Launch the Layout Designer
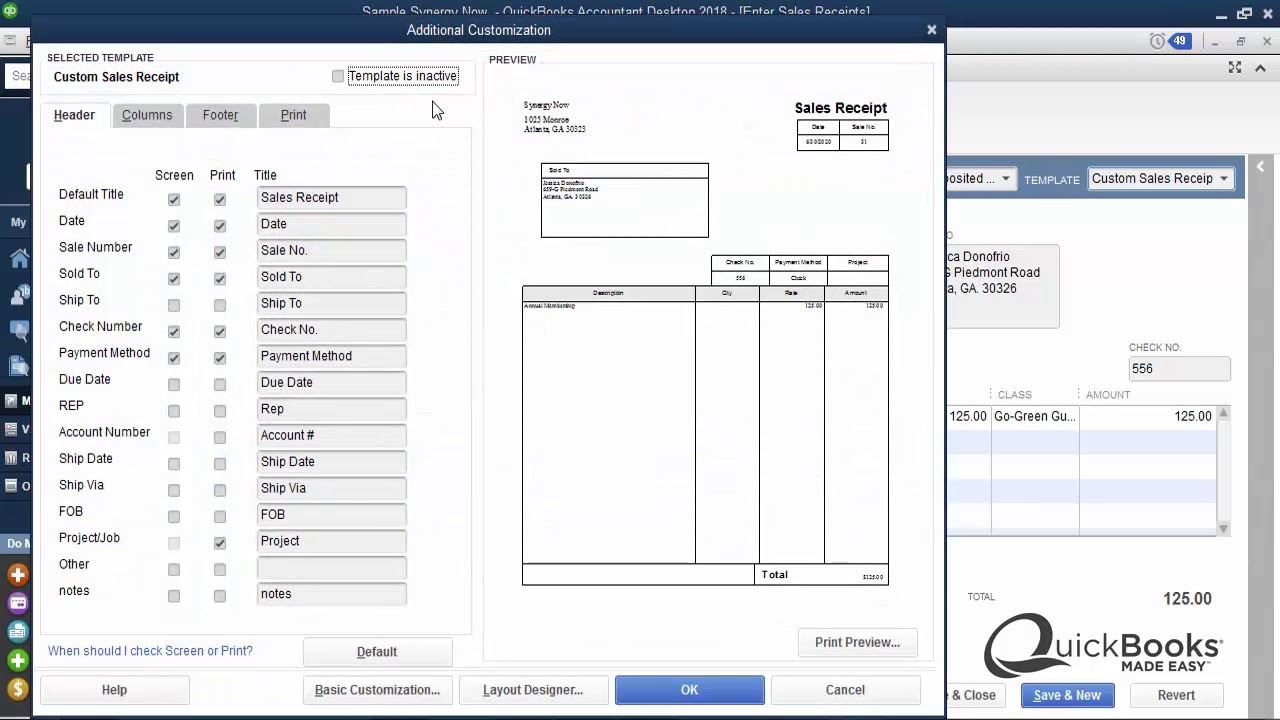This screenshot has height=720, width=1280. click(533, 690)
